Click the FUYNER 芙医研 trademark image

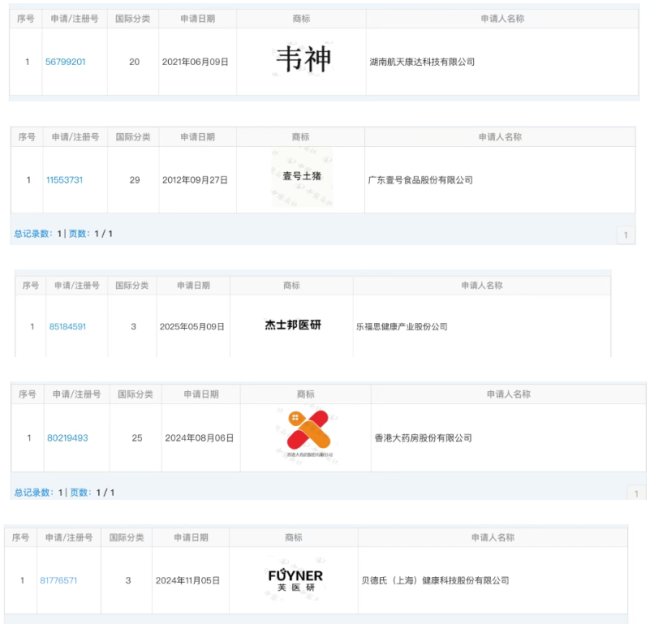pos(295,580)
